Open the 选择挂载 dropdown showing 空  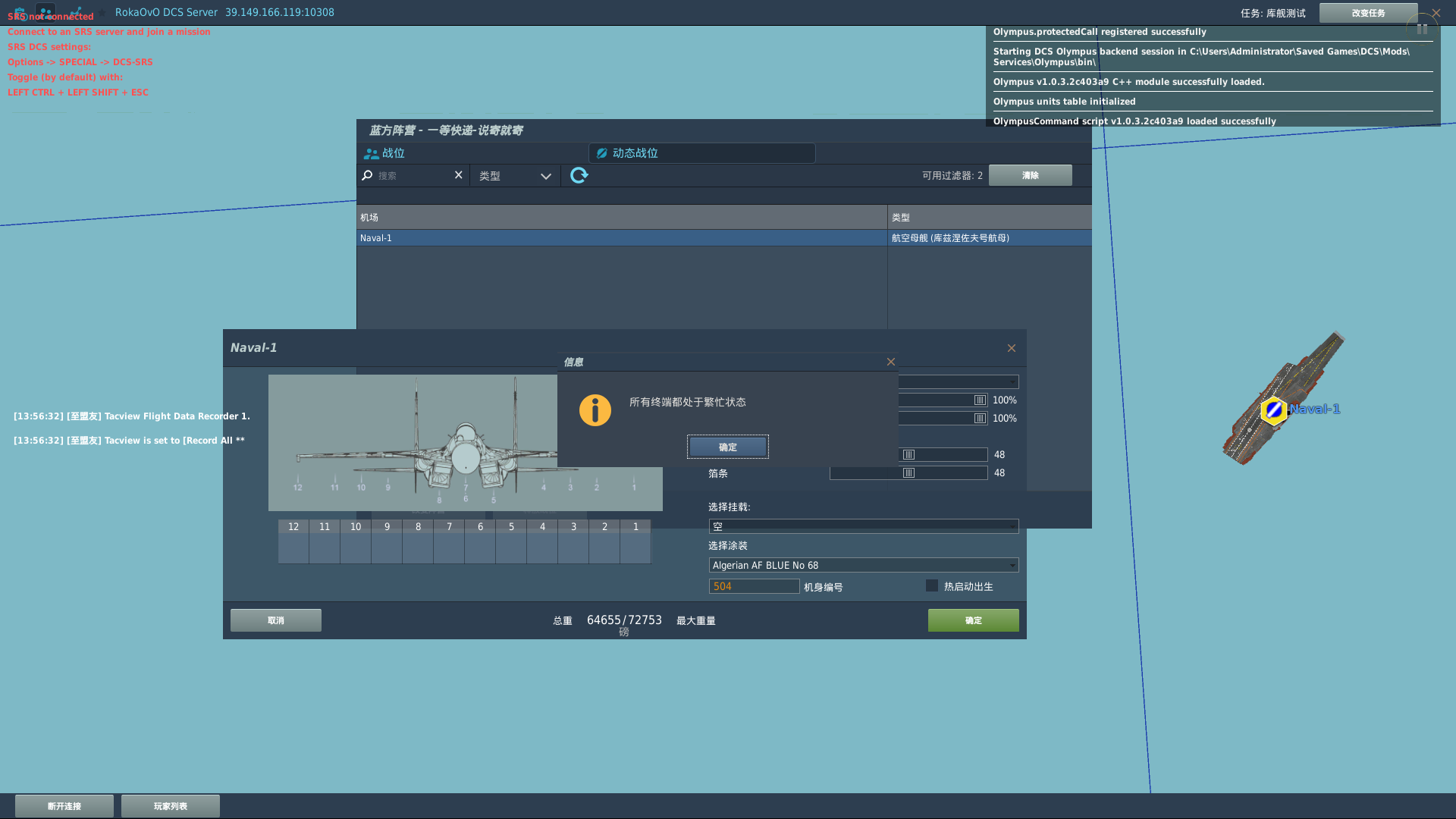pyautogui.click(x=864, y=526)
